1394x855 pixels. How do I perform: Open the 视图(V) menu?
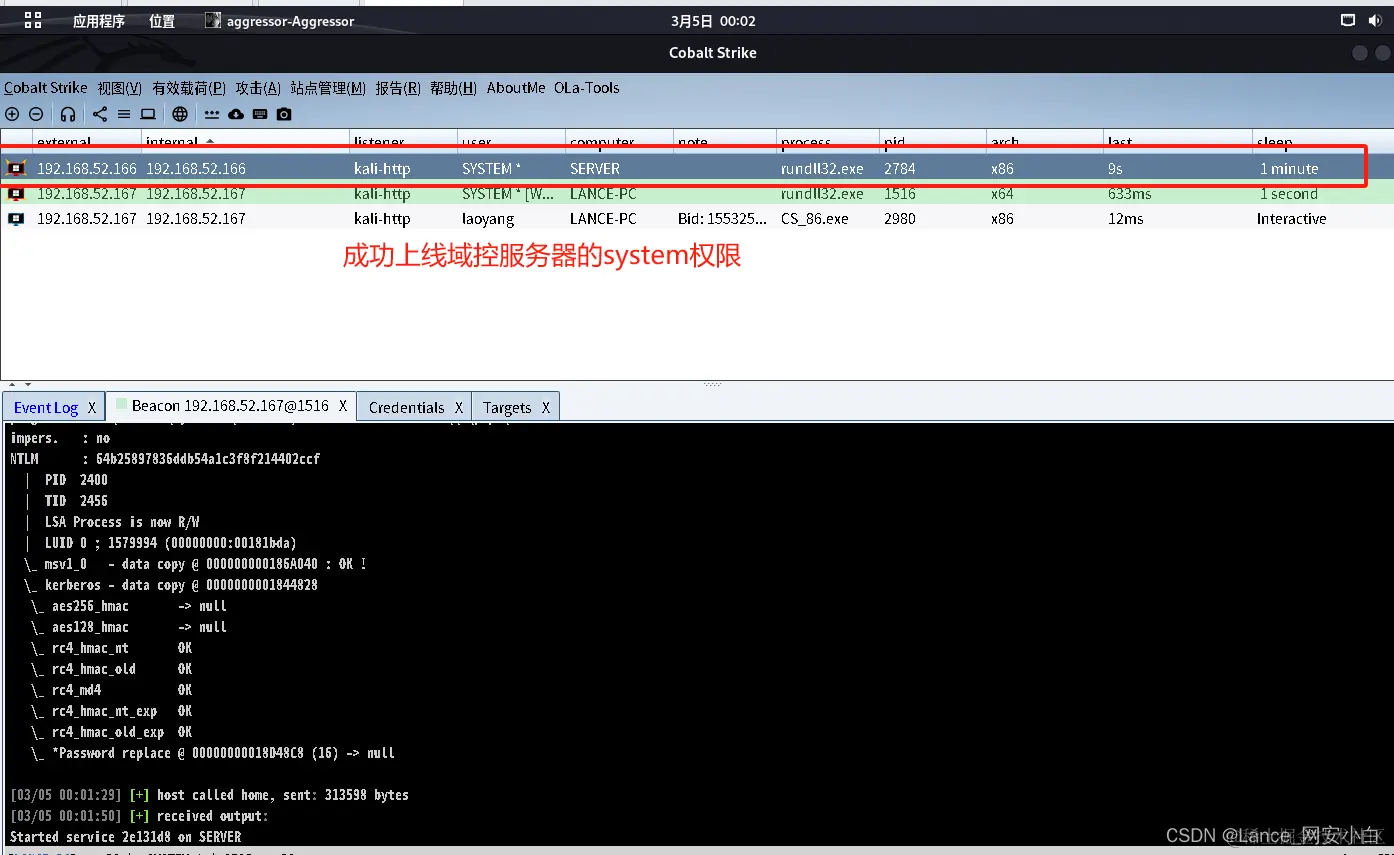point(120,88)
